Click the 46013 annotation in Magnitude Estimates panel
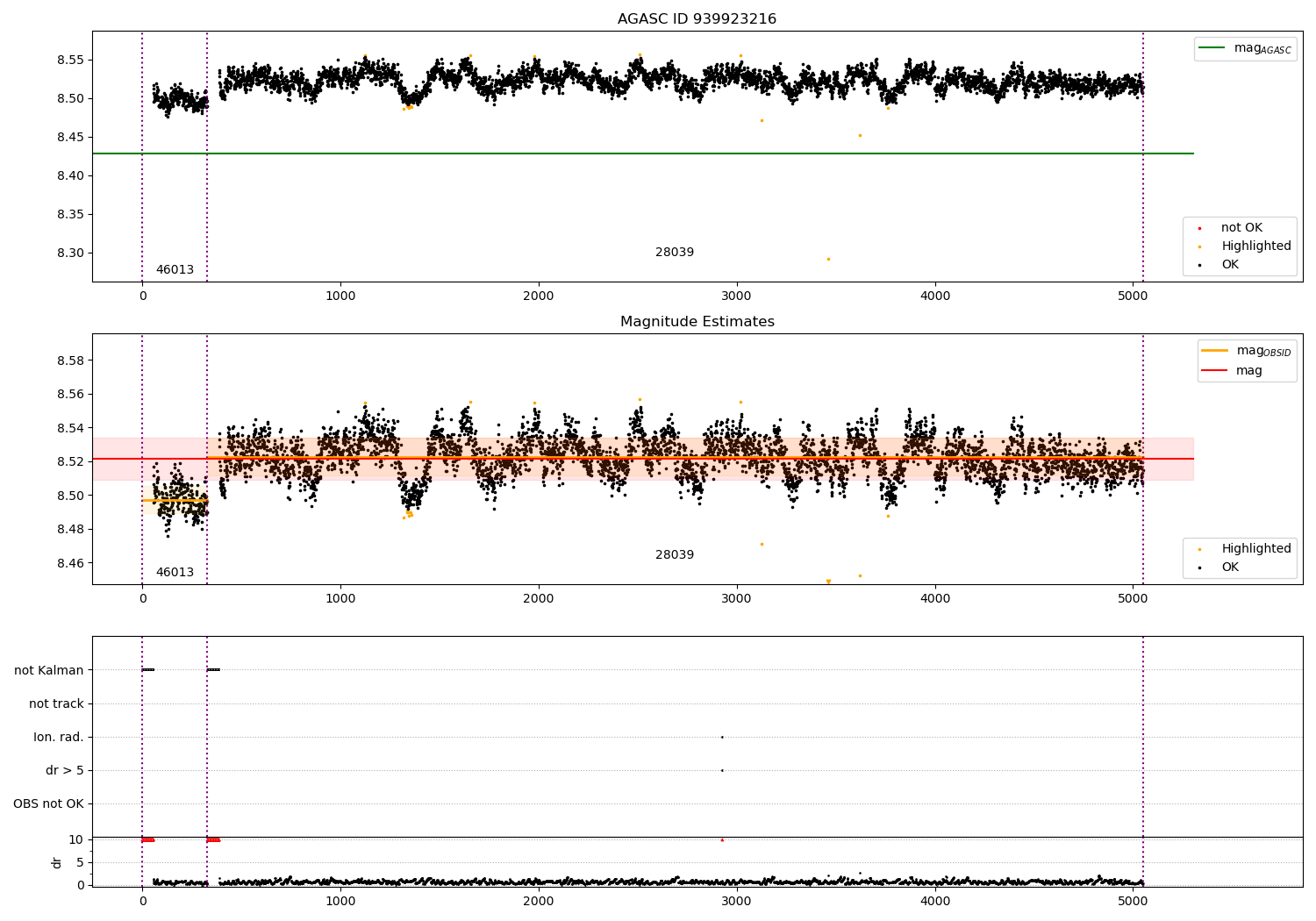Image resolution: width=1316 pixels, height=921 pixels. [175, 573]
